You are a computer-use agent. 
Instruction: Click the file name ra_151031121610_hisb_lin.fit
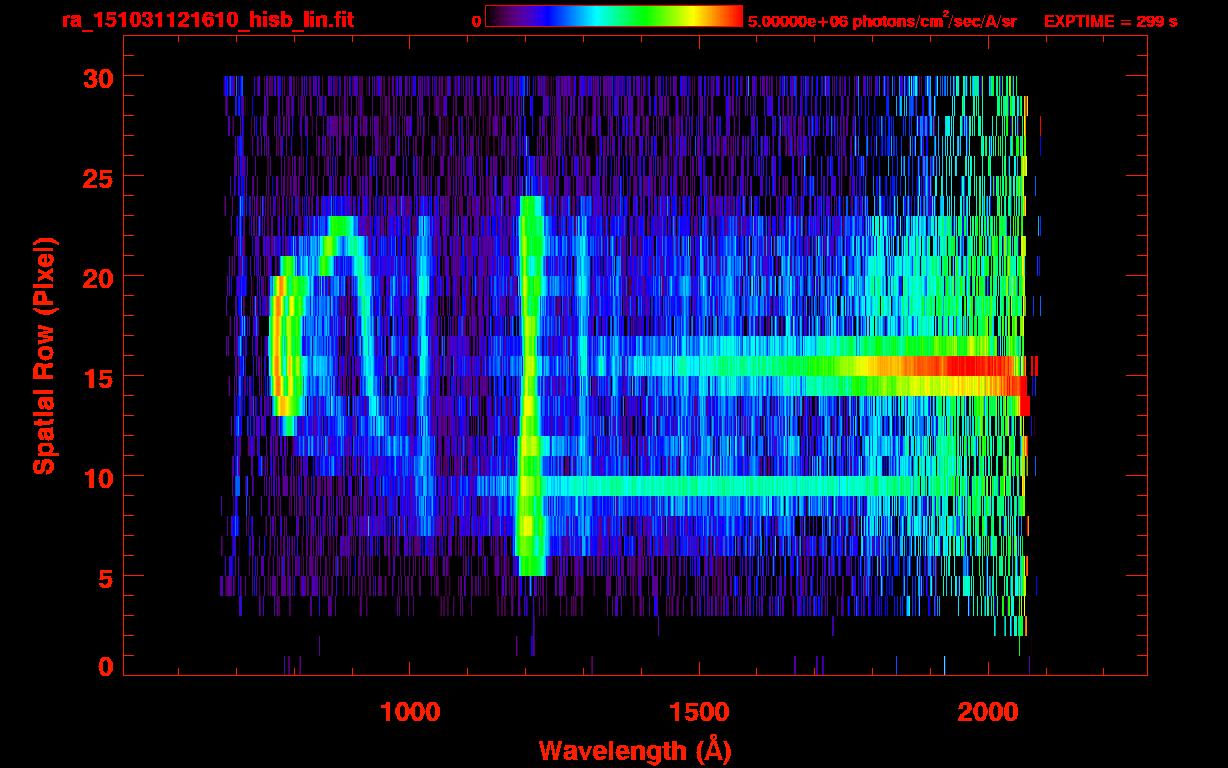207,20
